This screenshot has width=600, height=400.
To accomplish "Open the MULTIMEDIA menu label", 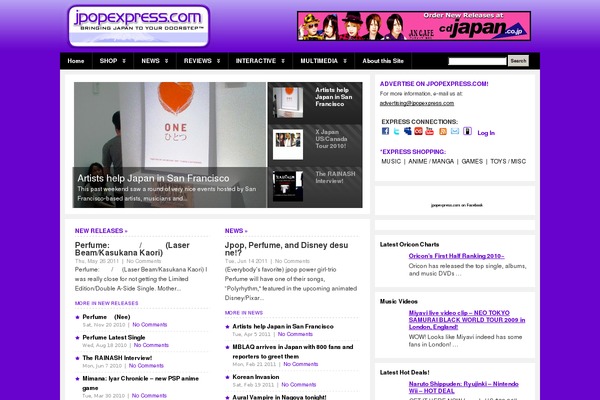I will (x=319, y=61).
